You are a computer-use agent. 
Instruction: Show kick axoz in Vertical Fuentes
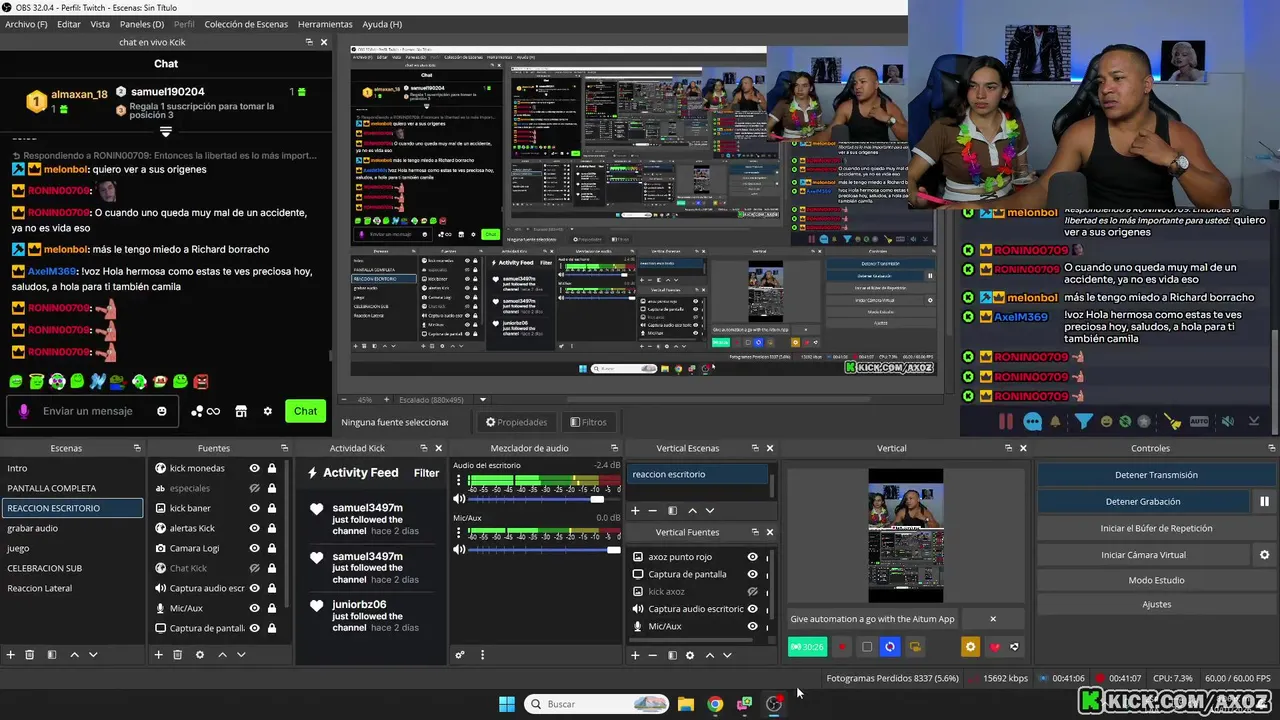[753, 591]
